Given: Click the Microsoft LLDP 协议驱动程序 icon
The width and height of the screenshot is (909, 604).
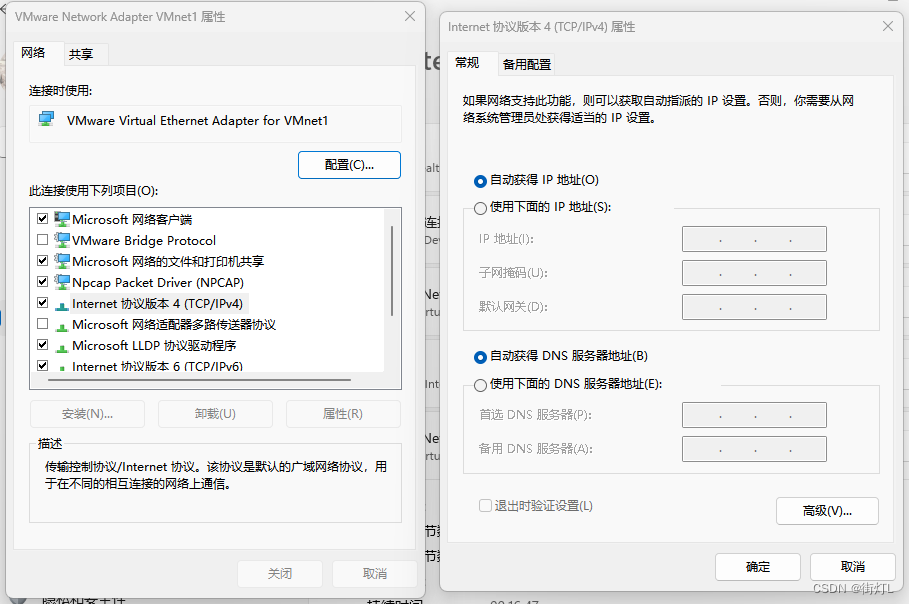Looking at the screenshot, I should (x=62, y=347).
